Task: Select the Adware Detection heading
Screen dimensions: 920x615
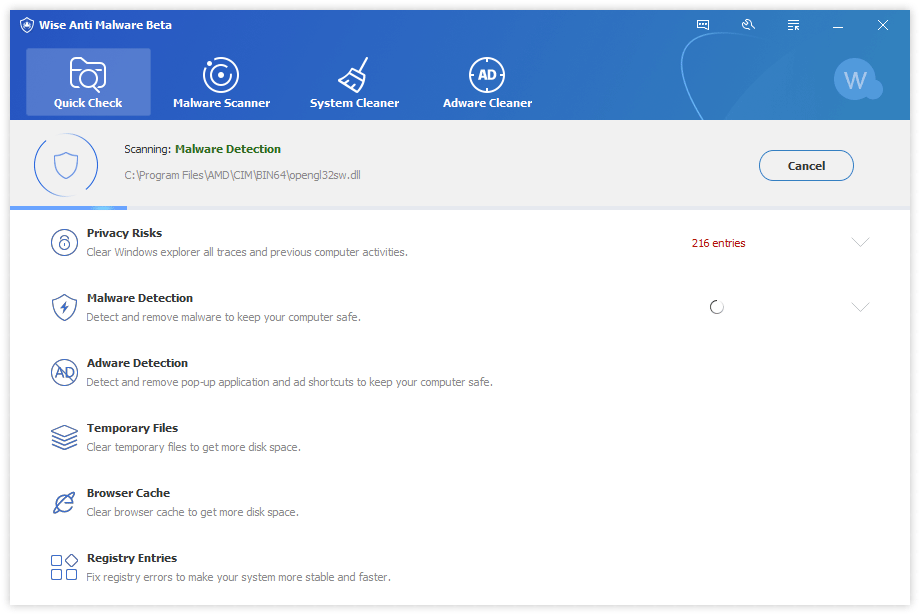Action: coord(137,363)
